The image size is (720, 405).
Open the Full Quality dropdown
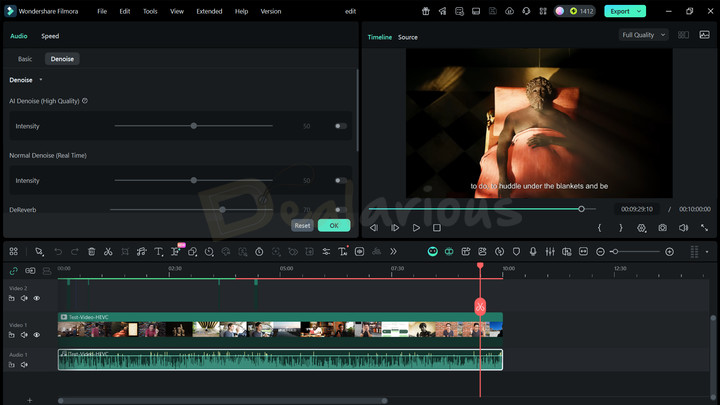(642, 35)
